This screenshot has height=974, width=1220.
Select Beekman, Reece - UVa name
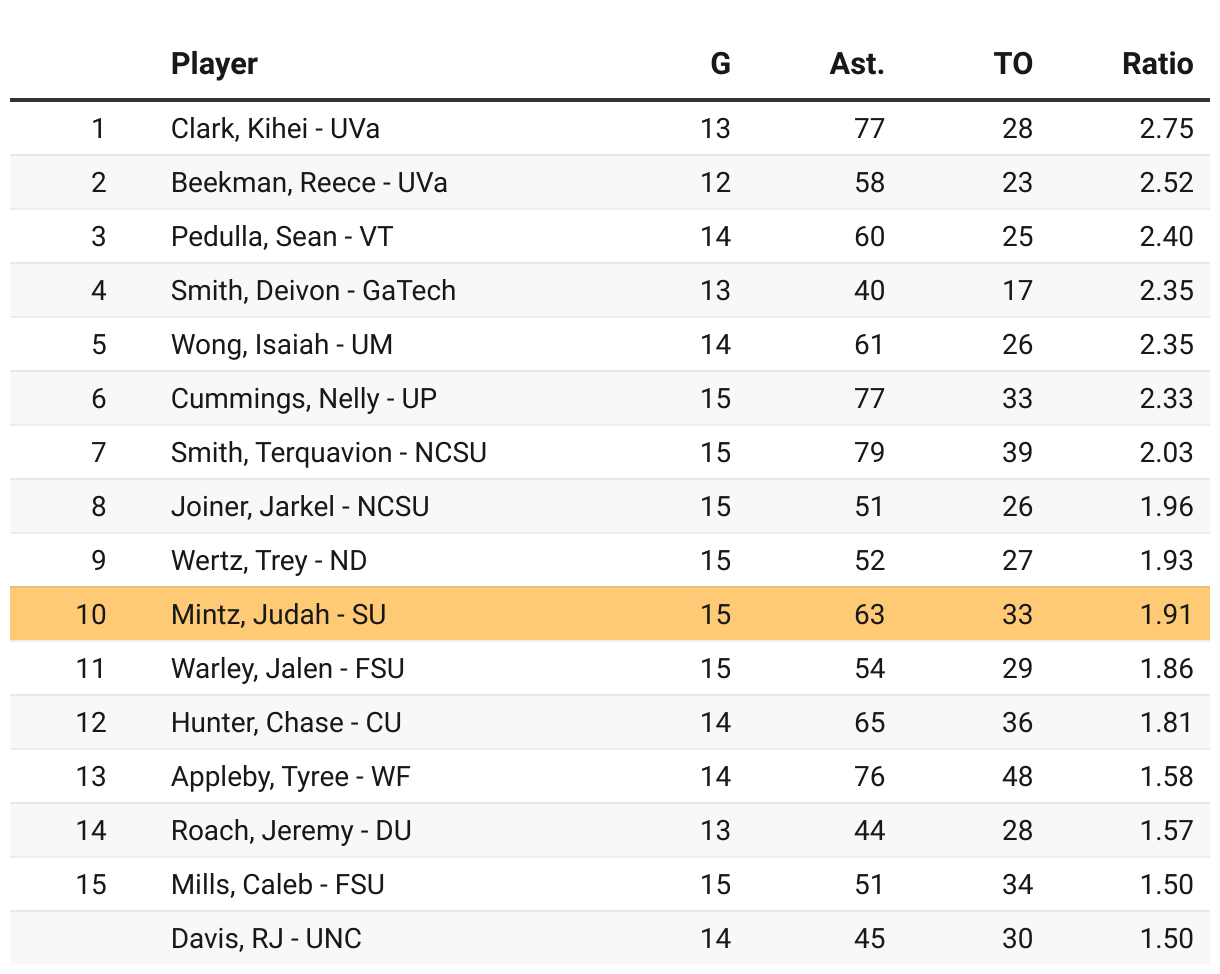pyautogui.click(x=309, y=183)
